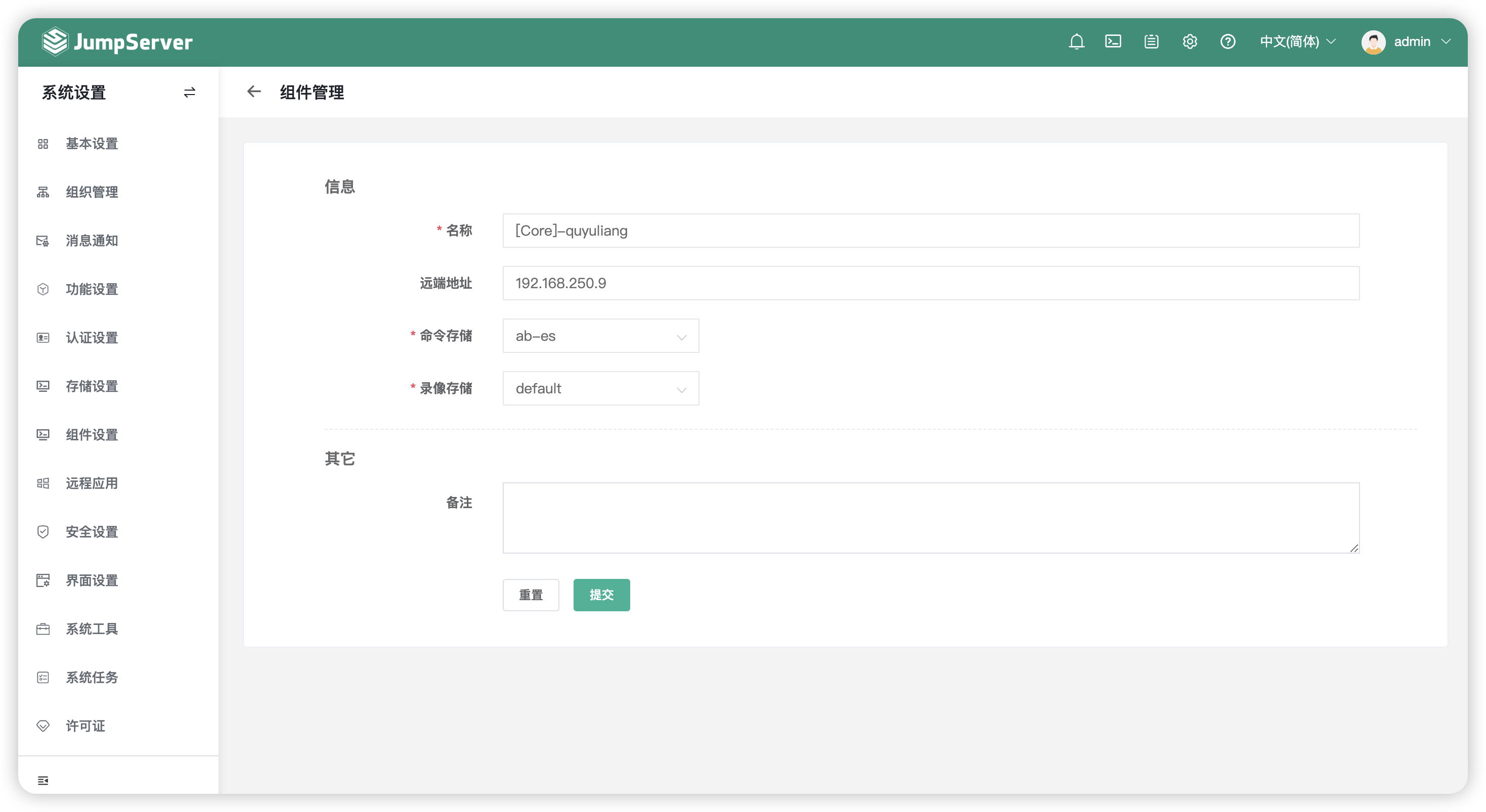Screen dimensions: 1486x812
Task: Click the 功能设置 cube icon
Action: tap(42, 289)
